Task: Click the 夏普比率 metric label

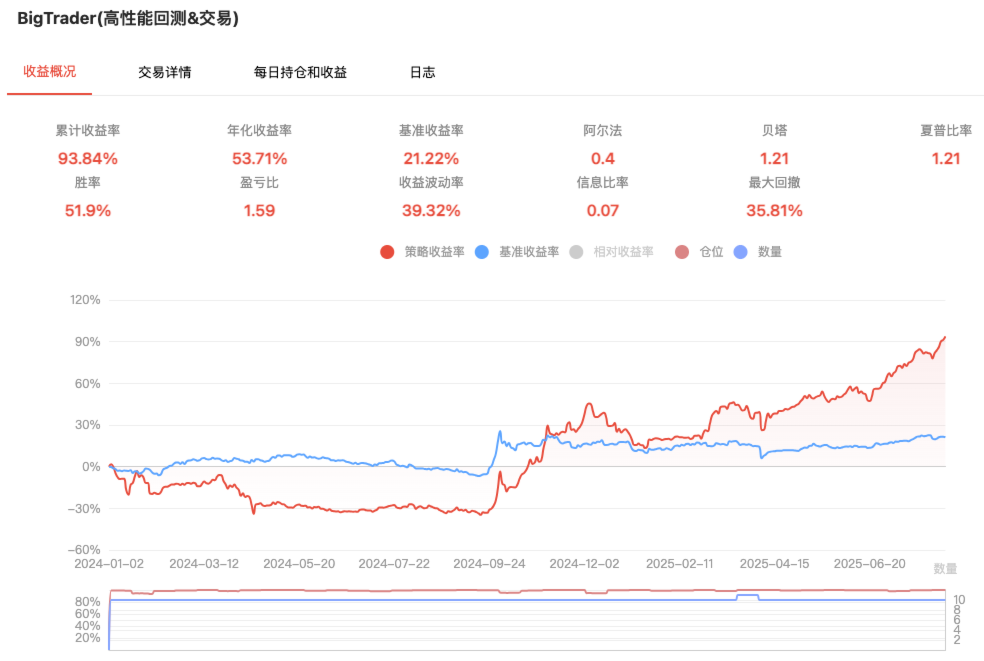Action: [x=945, y=130]
